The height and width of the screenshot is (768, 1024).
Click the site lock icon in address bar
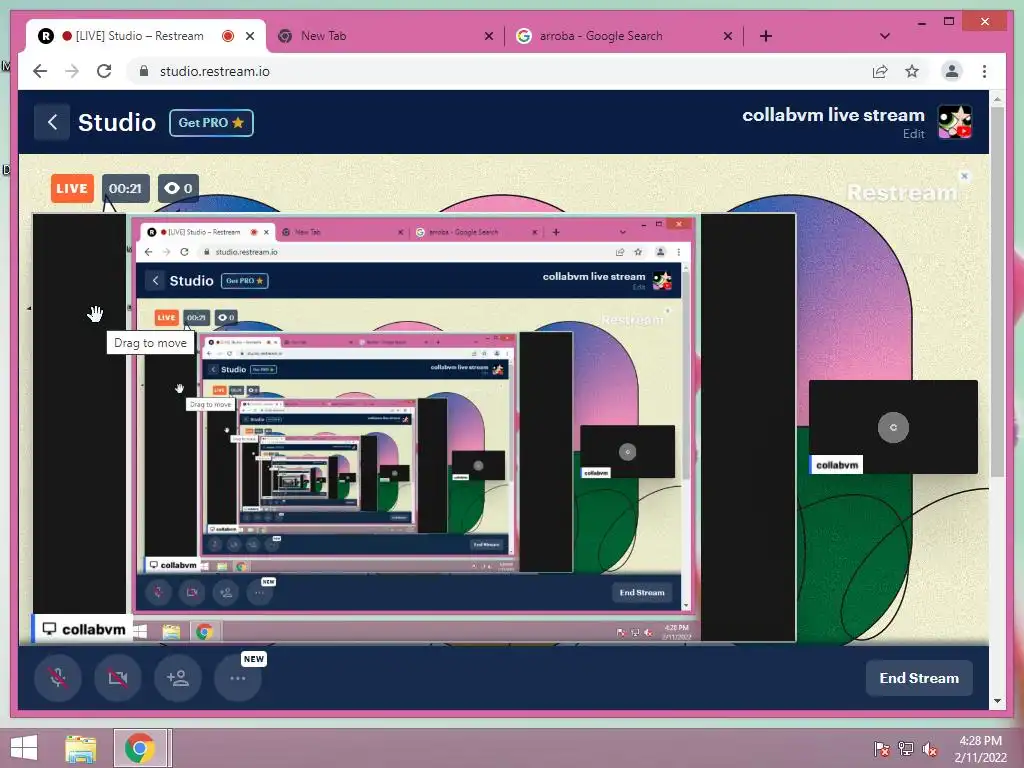pos(144,71)
